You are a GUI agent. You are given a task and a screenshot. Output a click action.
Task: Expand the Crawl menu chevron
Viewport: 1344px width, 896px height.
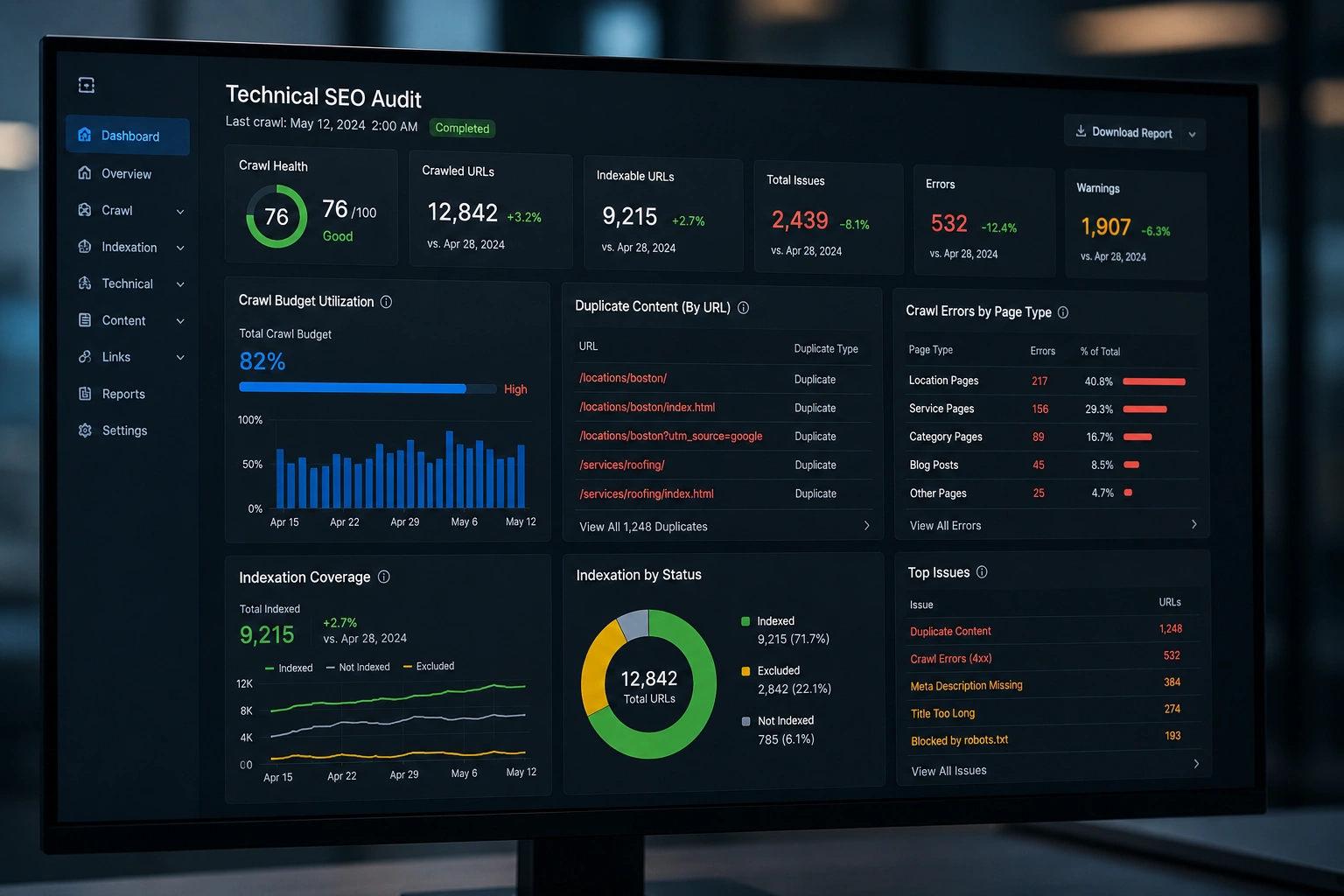click(180, 211)
